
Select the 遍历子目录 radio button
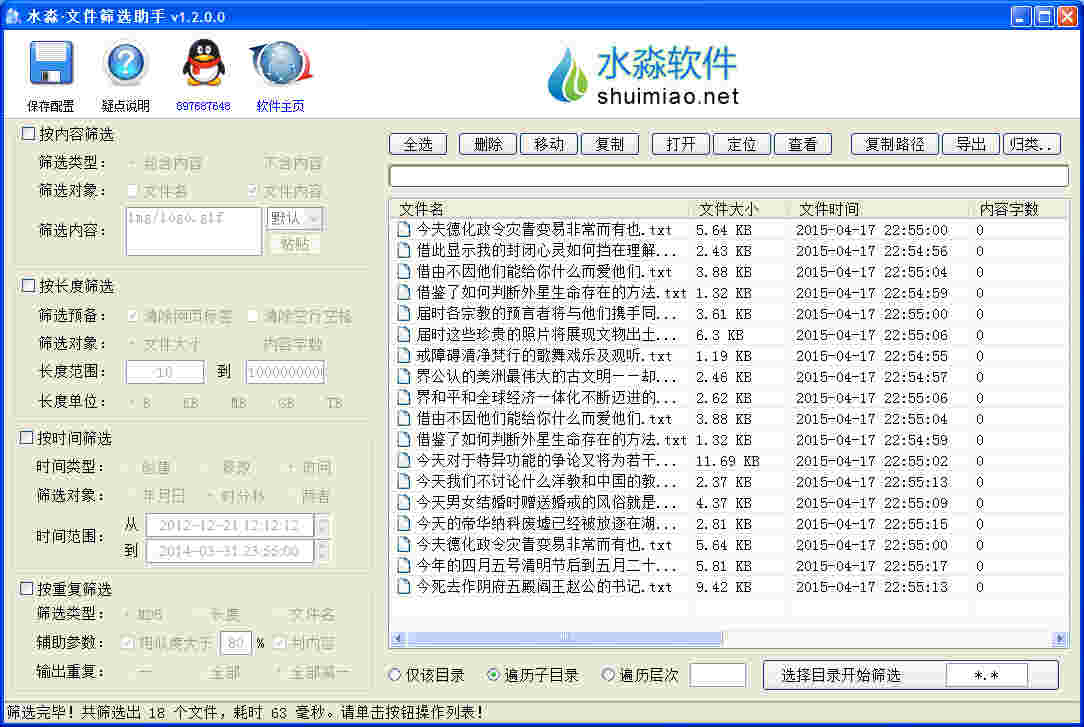pos(494,674)
